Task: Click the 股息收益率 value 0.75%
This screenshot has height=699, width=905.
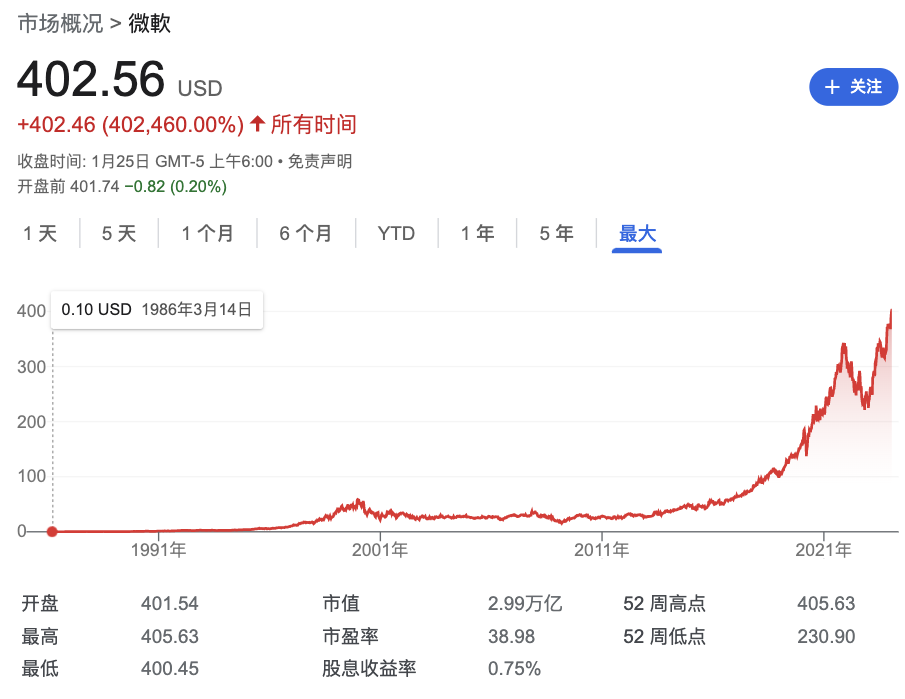Action: (514, 669)
